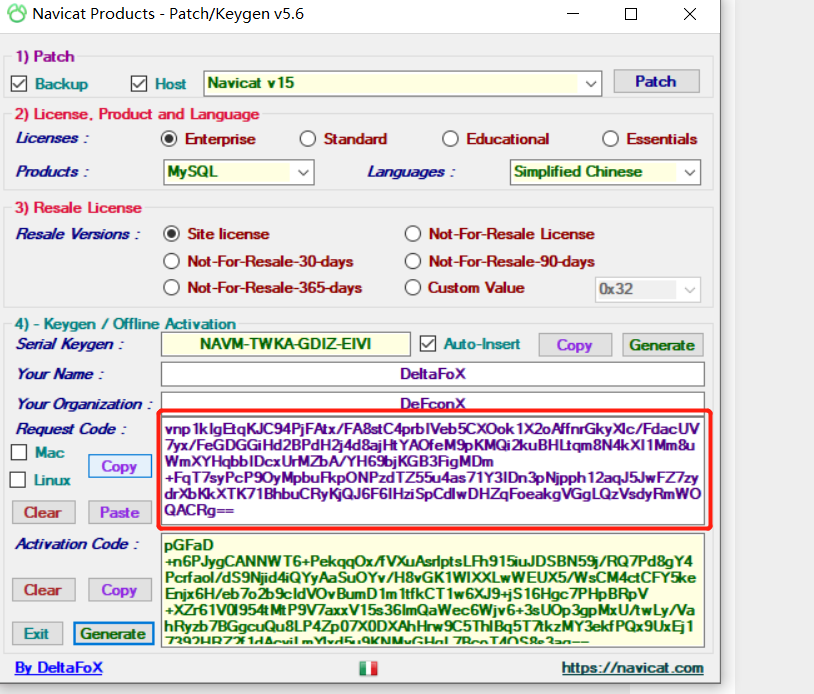
Task: Minimize the Patch/Keygen window
Action: tap(573, 14)
